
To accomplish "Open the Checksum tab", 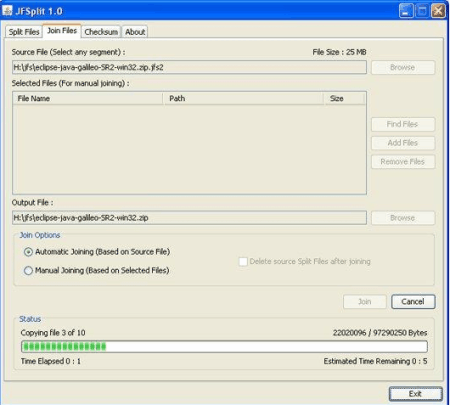I will (x=101, y=32).
